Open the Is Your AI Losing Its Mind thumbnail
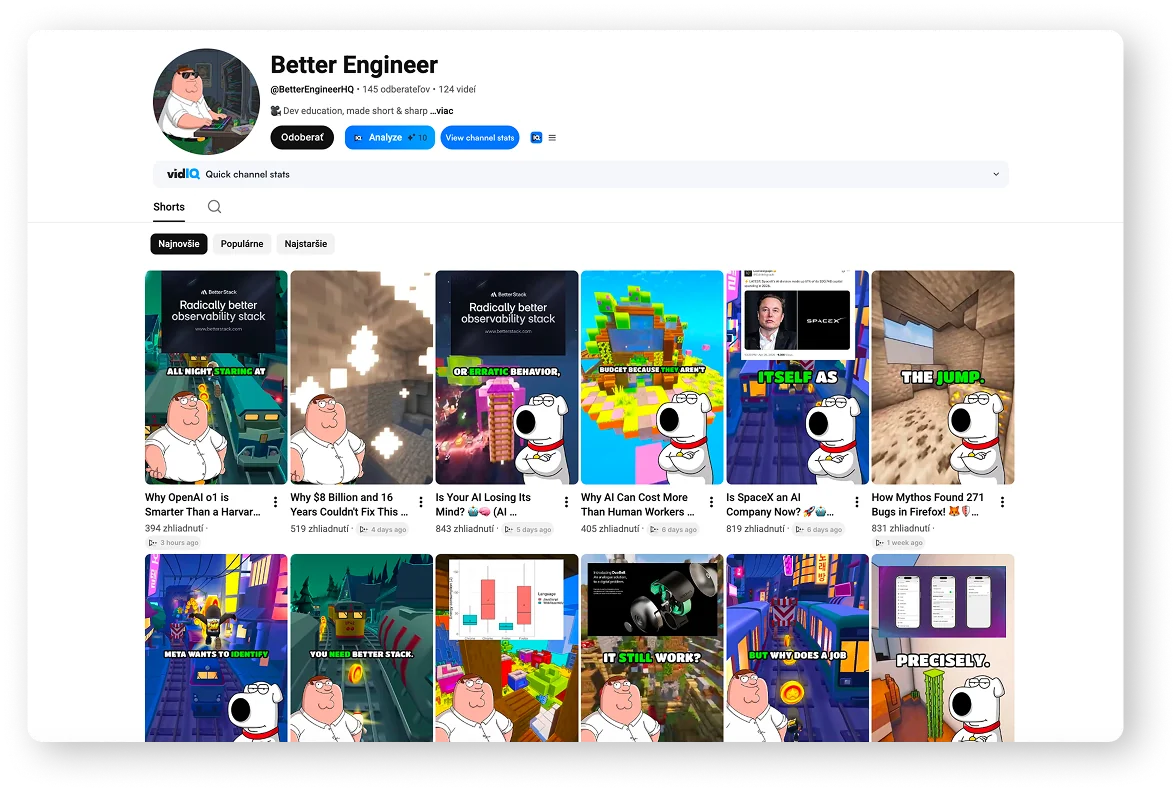Viewport: 1176px width, 792px height. 507,377
